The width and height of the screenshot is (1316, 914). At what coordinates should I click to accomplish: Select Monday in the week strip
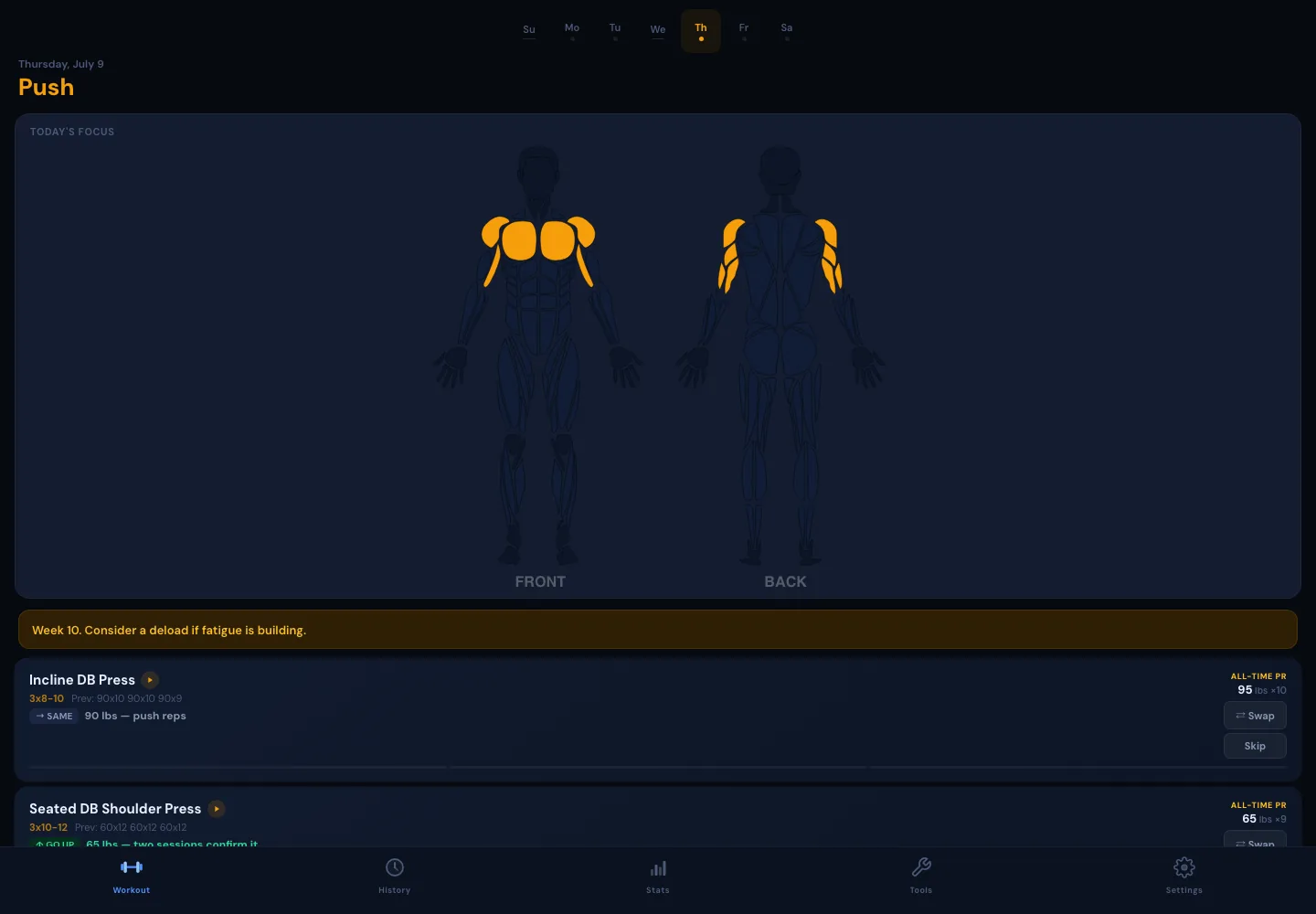pos(572,31)
